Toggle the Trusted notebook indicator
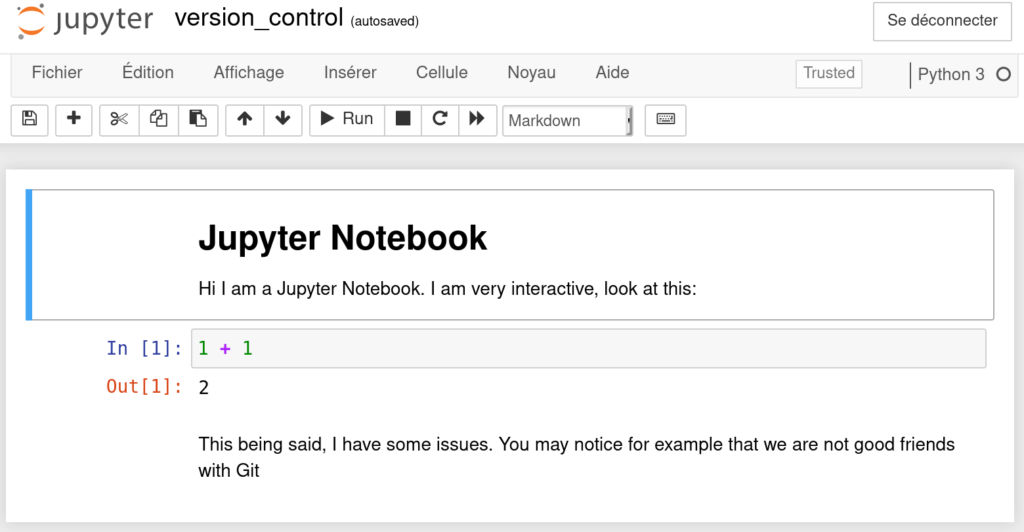Viewport: 1024px width, 532px height. point(829,73)
